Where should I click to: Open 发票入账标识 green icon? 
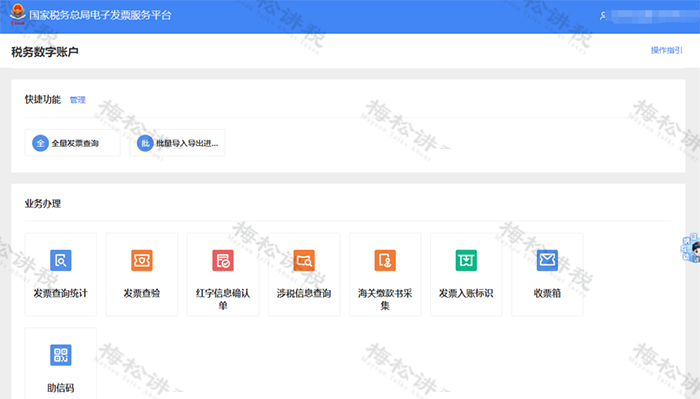[x=466, y=260]
